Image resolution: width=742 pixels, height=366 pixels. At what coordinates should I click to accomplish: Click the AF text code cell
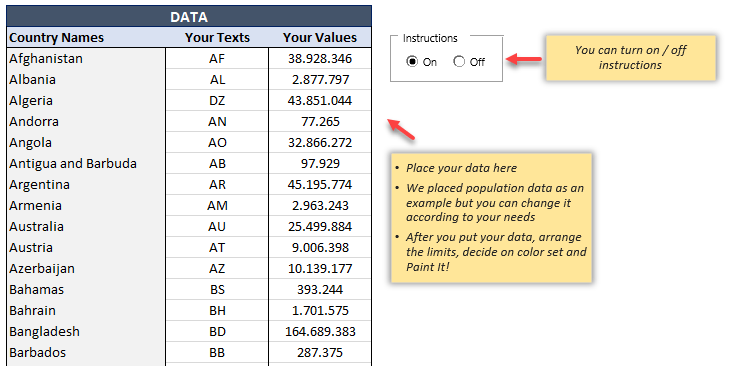217,58
